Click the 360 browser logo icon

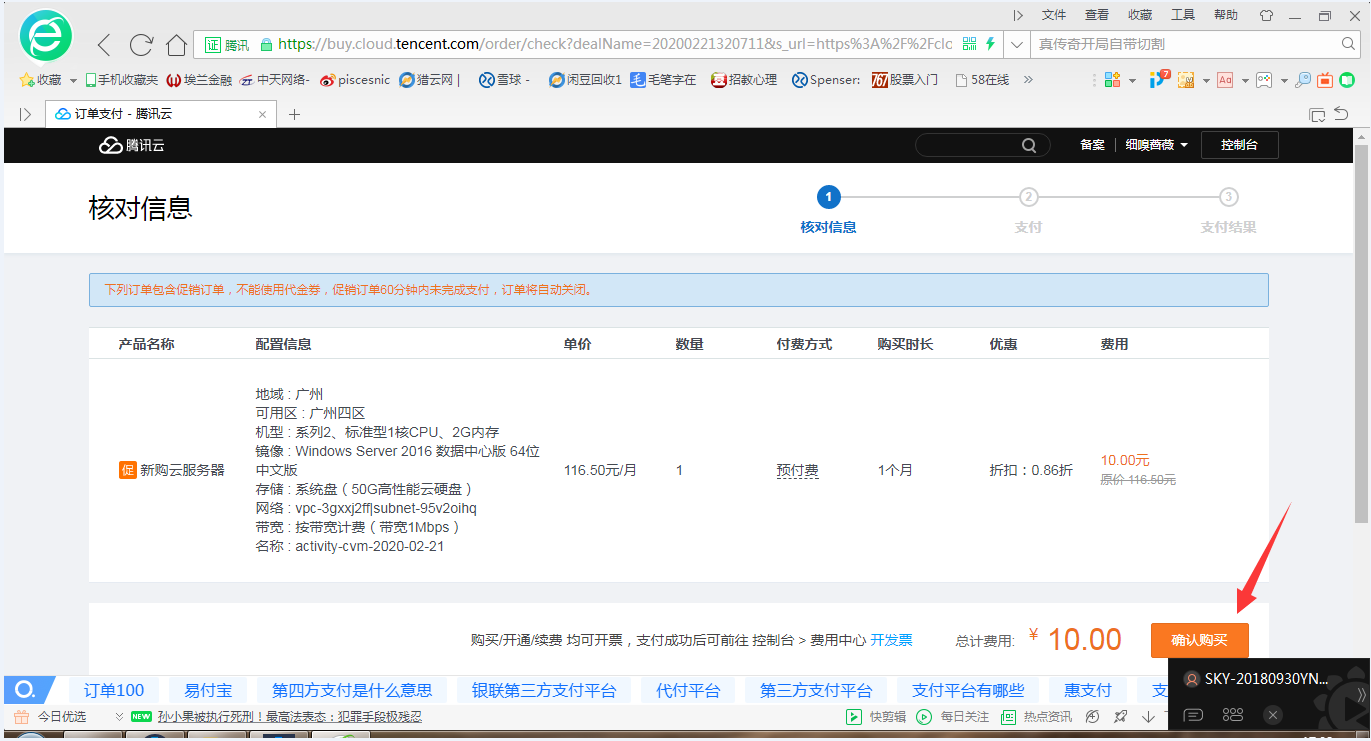(46, 36)
